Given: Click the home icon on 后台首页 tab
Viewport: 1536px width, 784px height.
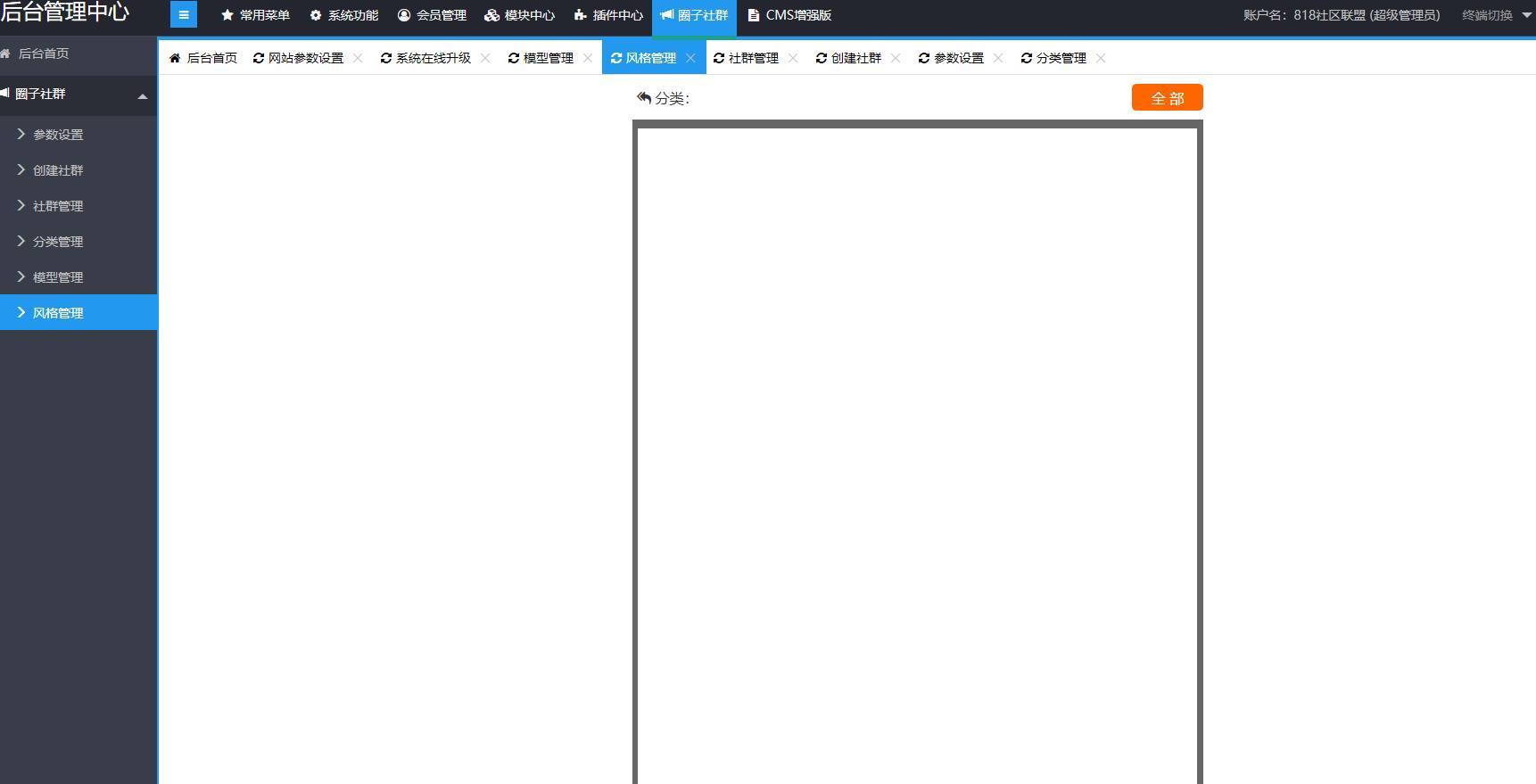Looking at the screenshot, I should tap(175, 58).
